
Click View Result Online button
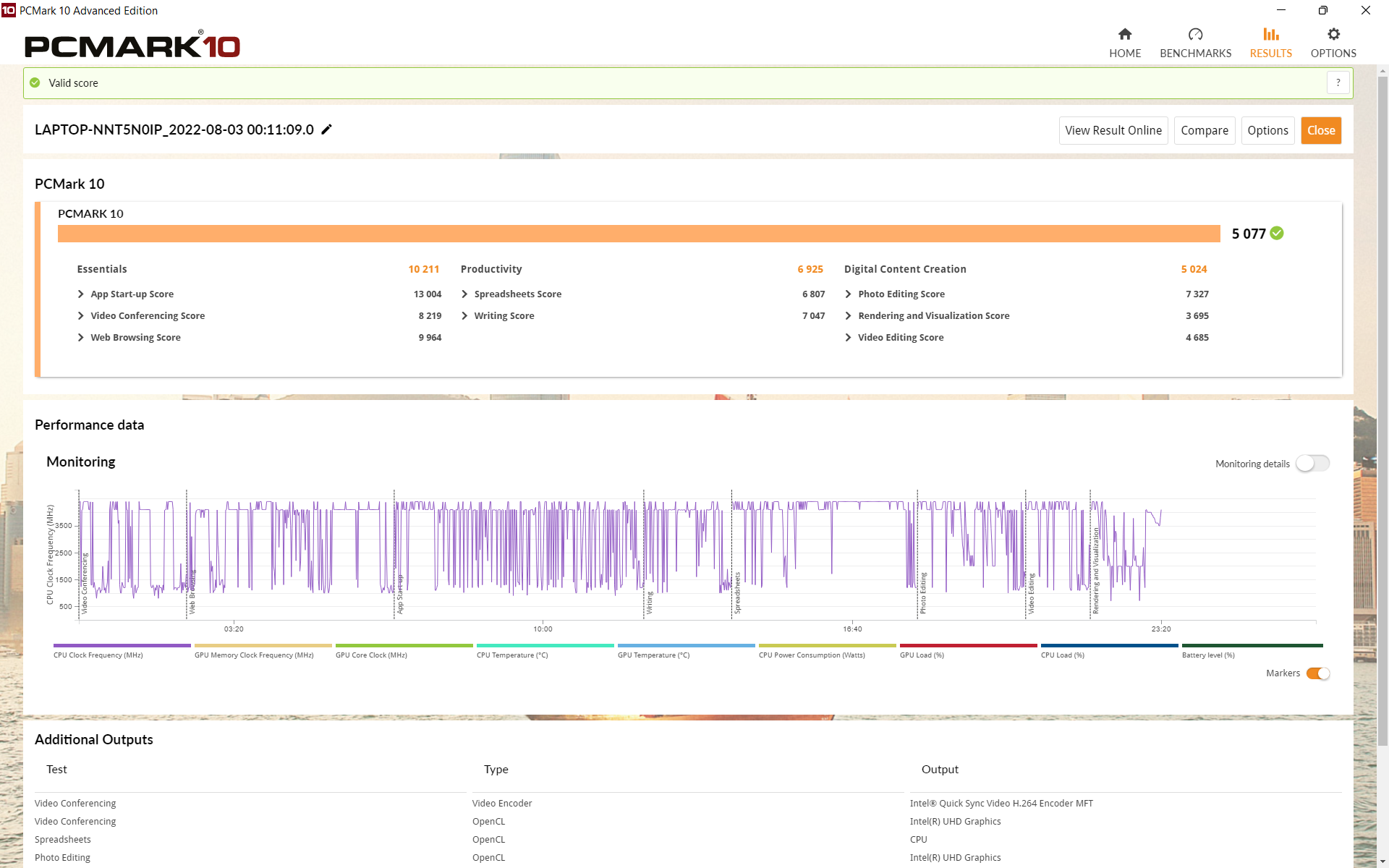click(x=1113, y=130)
